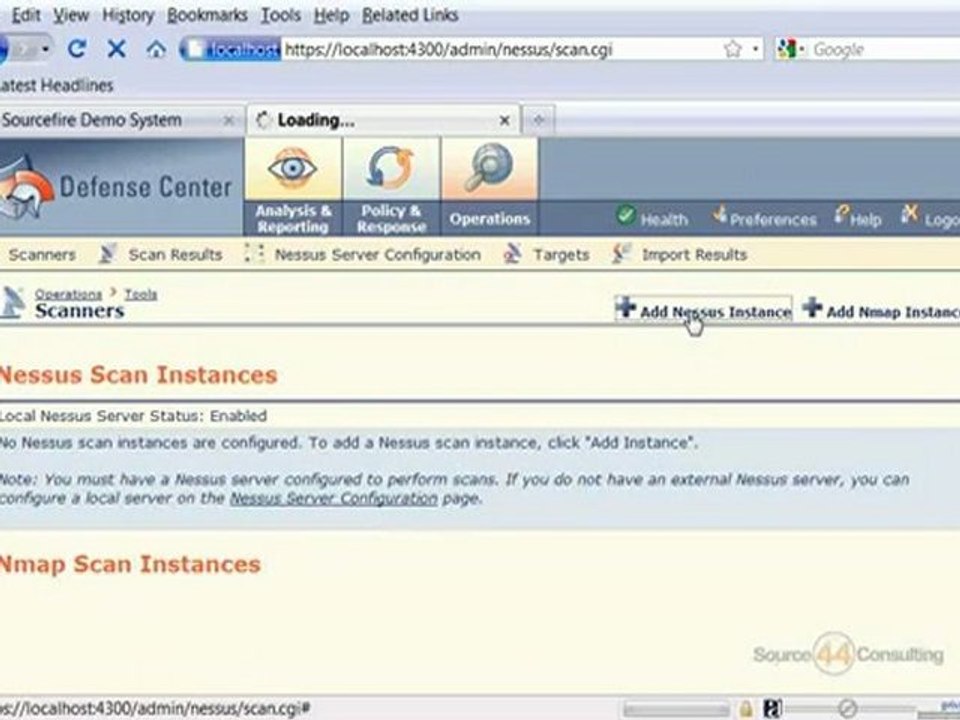Click the padlock security icon in status bar
The height and width of the screenshot is (720, 960).
745,709
